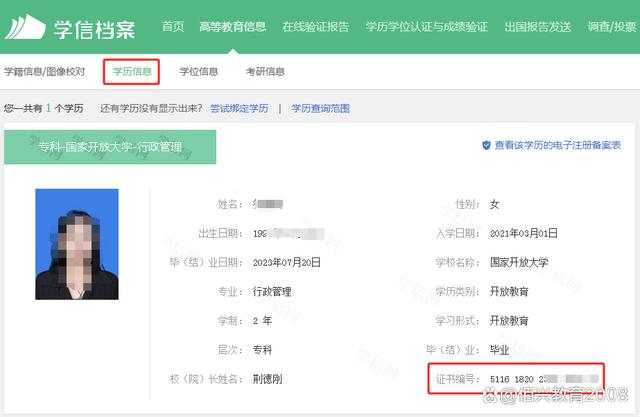640x417 pixels.
Task: Click the 您一共有 1 个学历 text
Action: pyautogui.click(x=44, y=109)
